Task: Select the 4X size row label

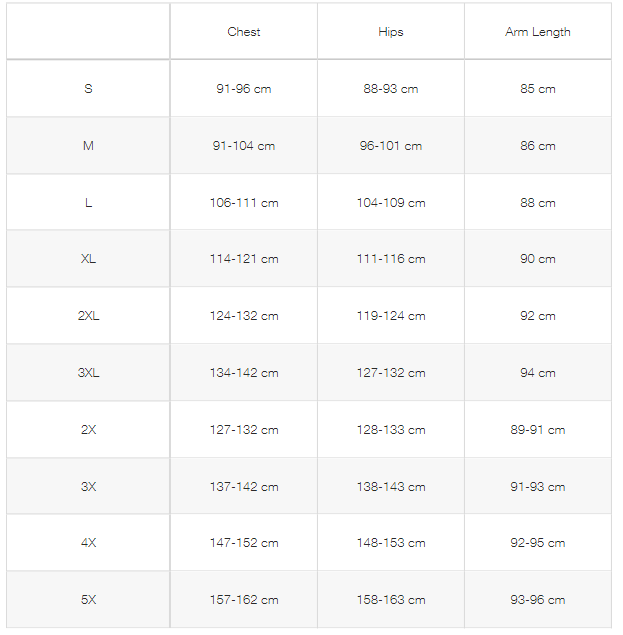Action: point(88,543)
